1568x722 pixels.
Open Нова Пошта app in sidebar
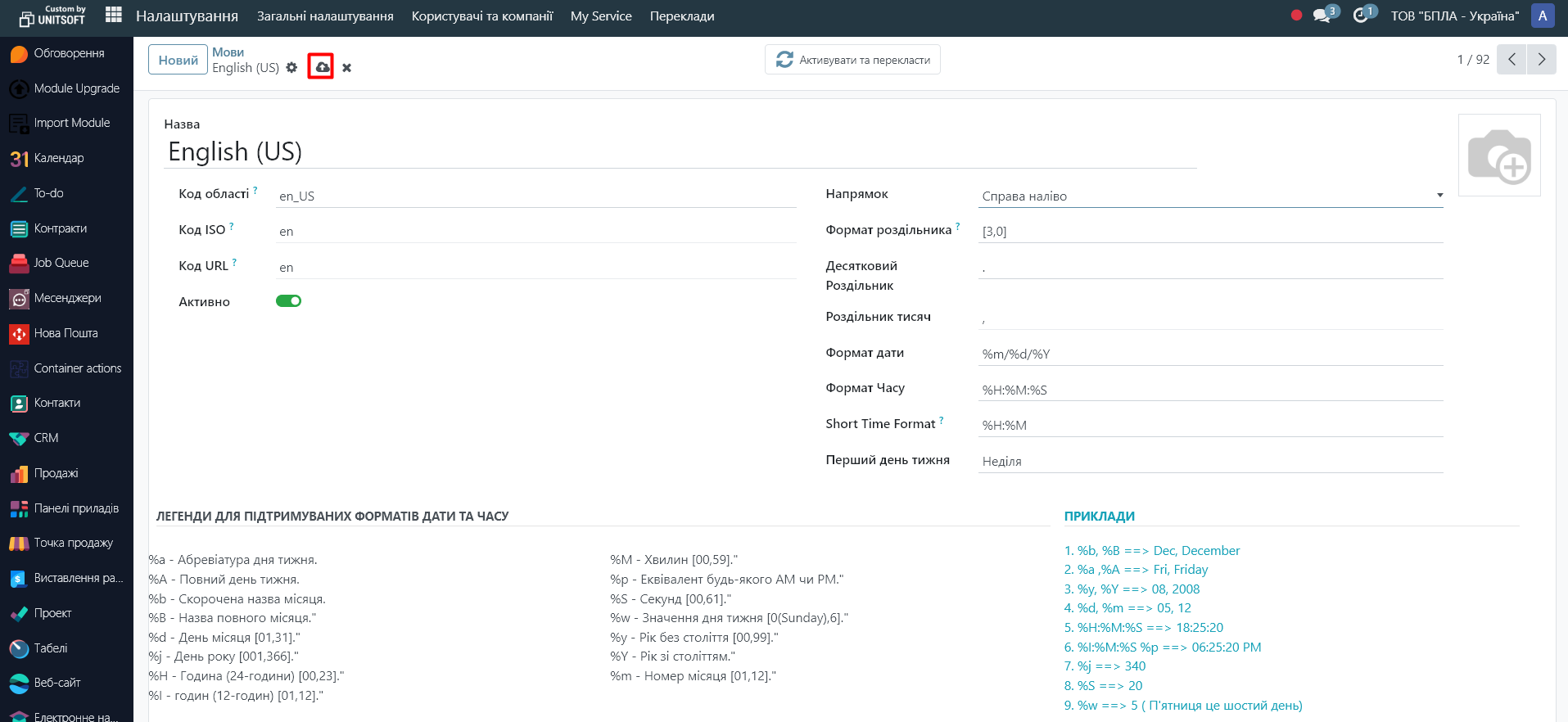[66, 333]
